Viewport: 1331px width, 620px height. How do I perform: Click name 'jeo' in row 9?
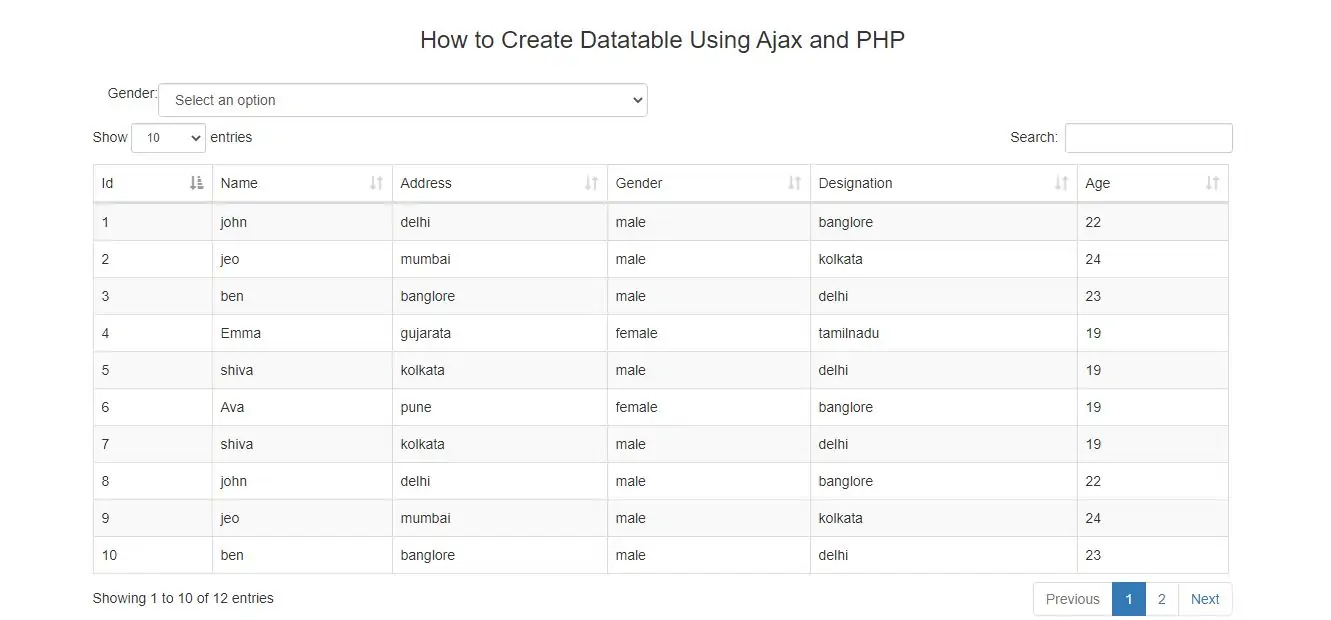[230, 518]
